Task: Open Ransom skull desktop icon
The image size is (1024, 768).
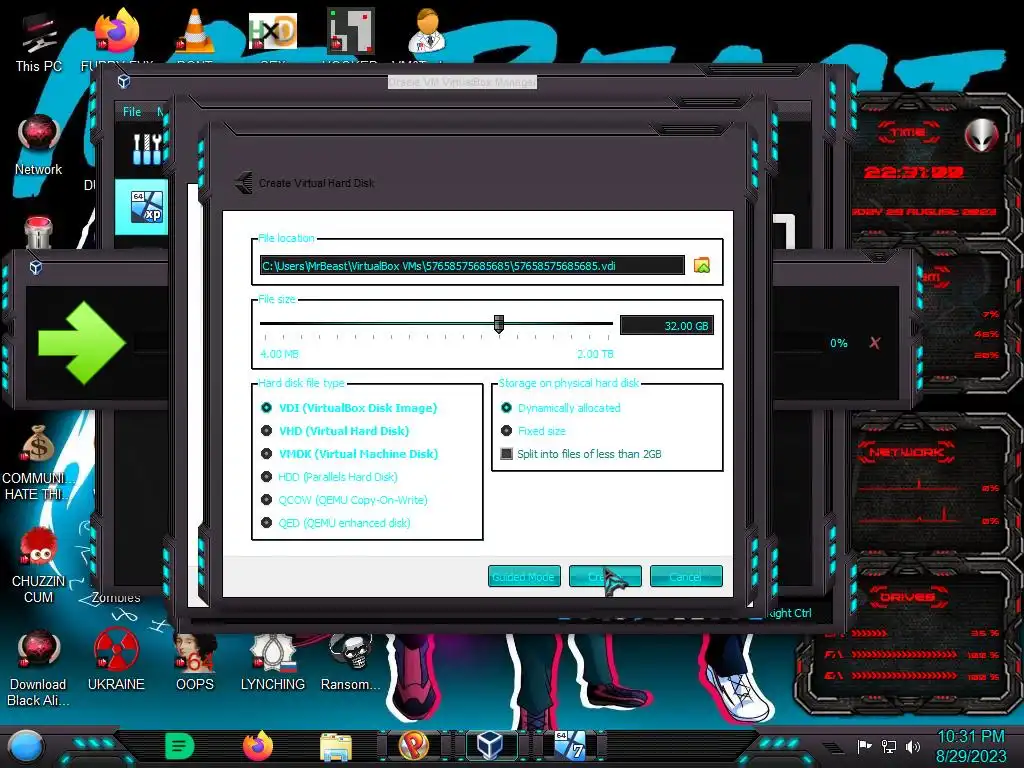Action: tap(351, 660)
